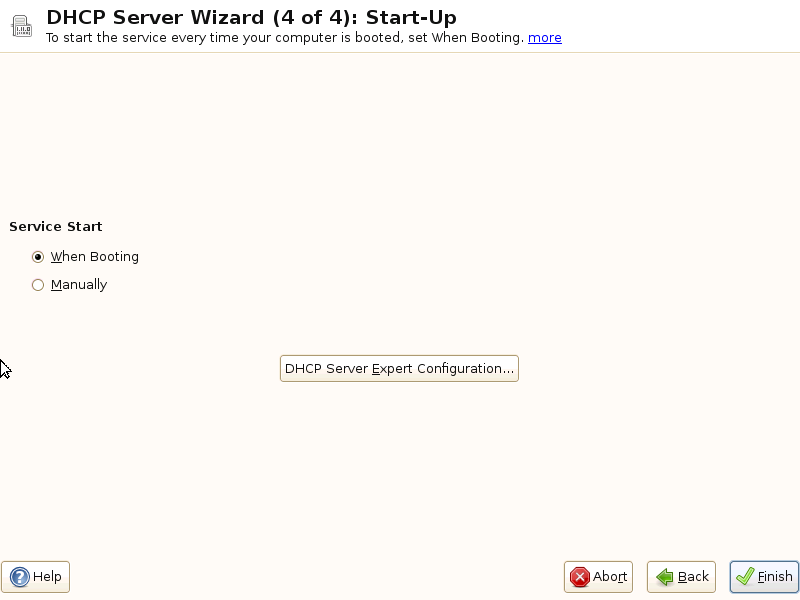Click the blue question mark Help icon
This screenshot has width=800, height=600.
[x=19, y=577]
